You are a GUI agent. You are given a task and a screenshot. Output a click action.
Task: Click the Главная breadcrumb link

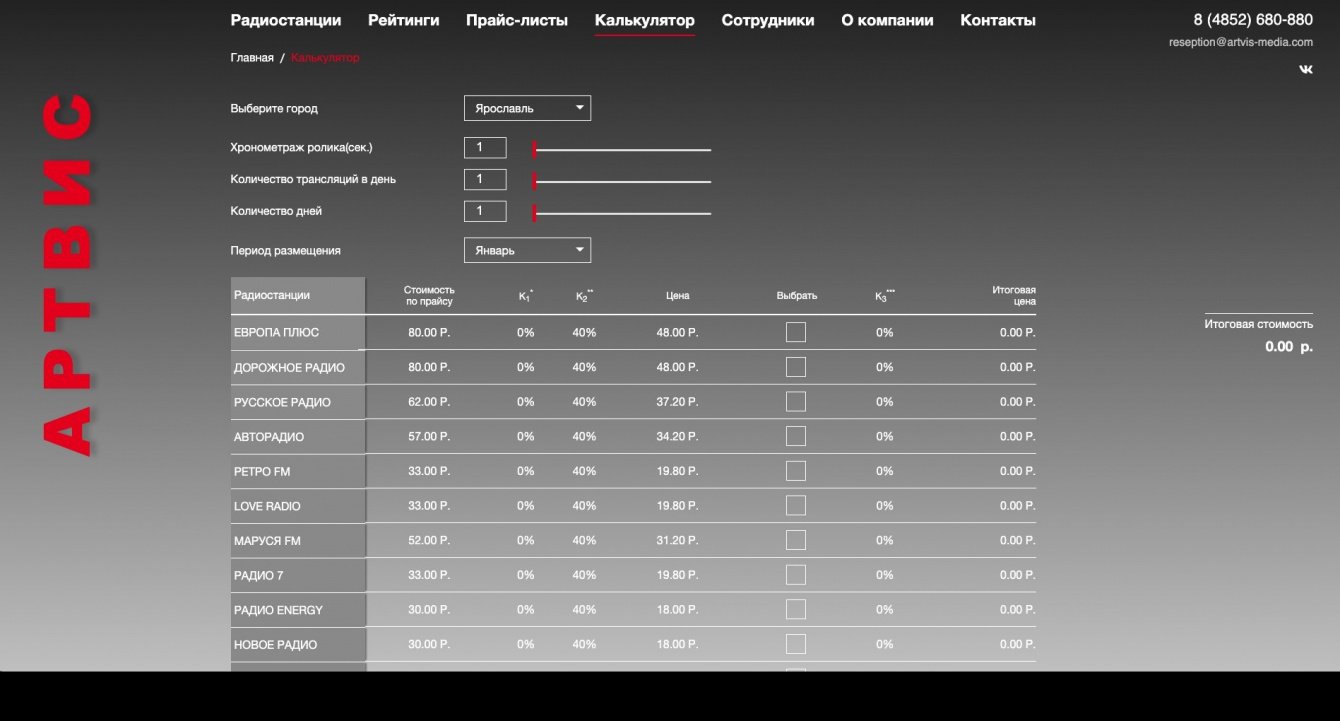[x=252, y=58]
